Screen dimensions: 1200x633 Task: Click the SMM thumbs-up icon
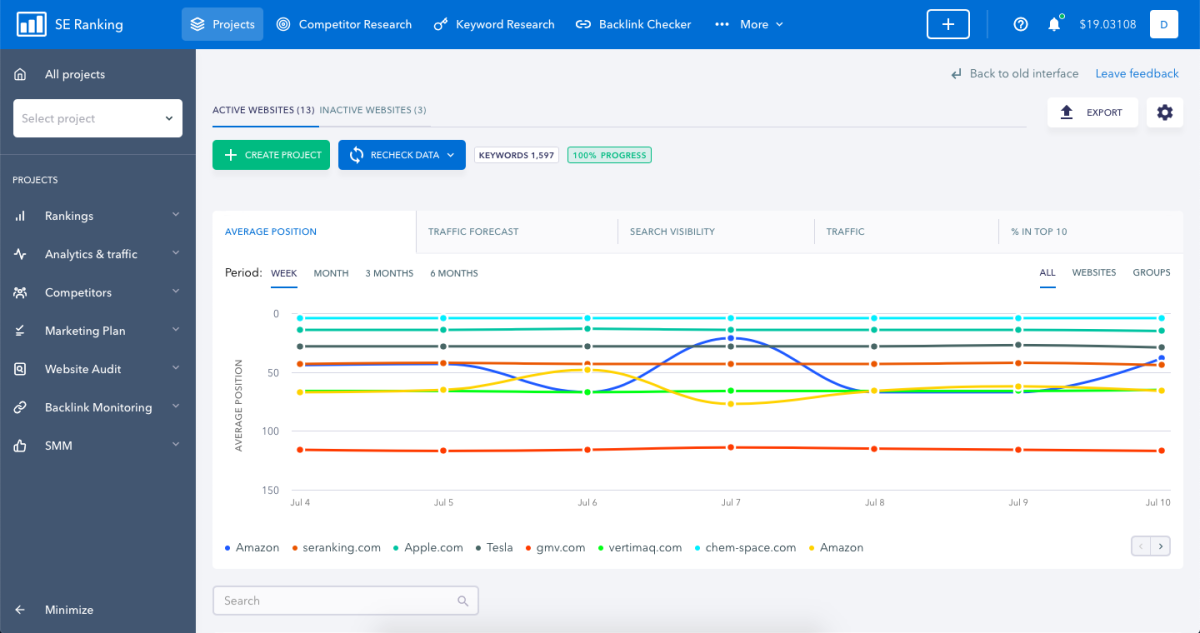[20, 445]
